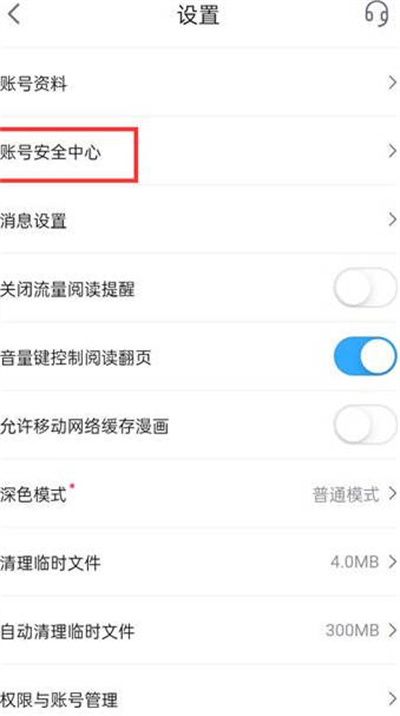Enable 关闭流量阅读提醒 switch
The height and width of the screenshot is (716, 400).
click(365, 288)
